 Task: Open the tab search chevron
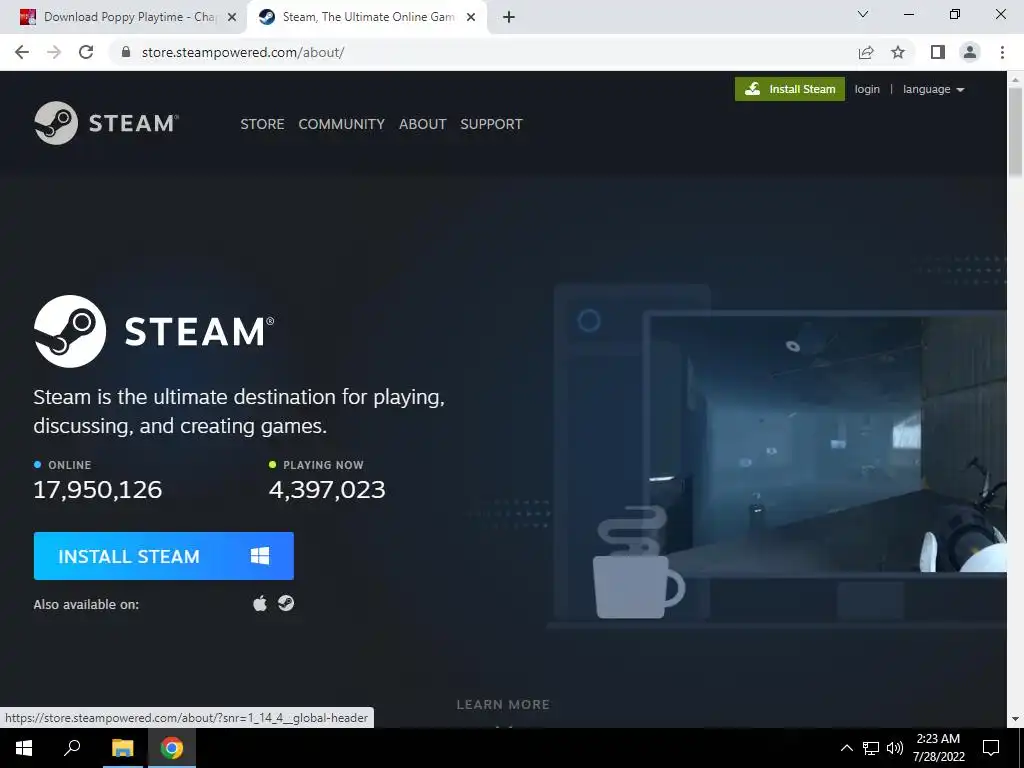tap(863, 14)
